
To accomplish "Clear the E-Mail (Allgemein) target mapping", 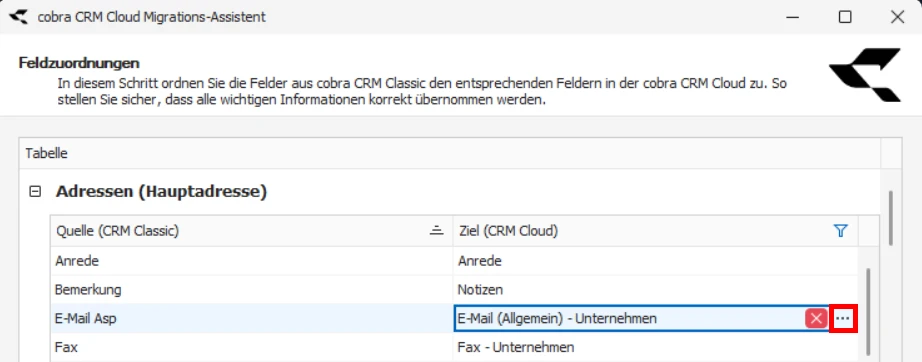I will tap(816, 319).
